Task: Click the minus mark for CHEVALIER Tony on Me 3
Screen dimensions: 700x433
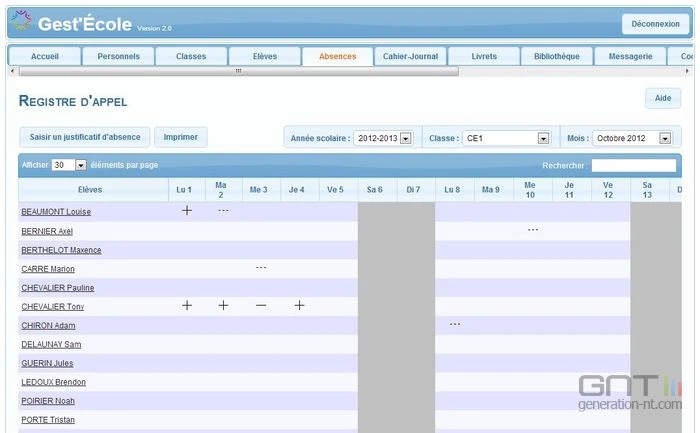Action: (x=261, y=306)
